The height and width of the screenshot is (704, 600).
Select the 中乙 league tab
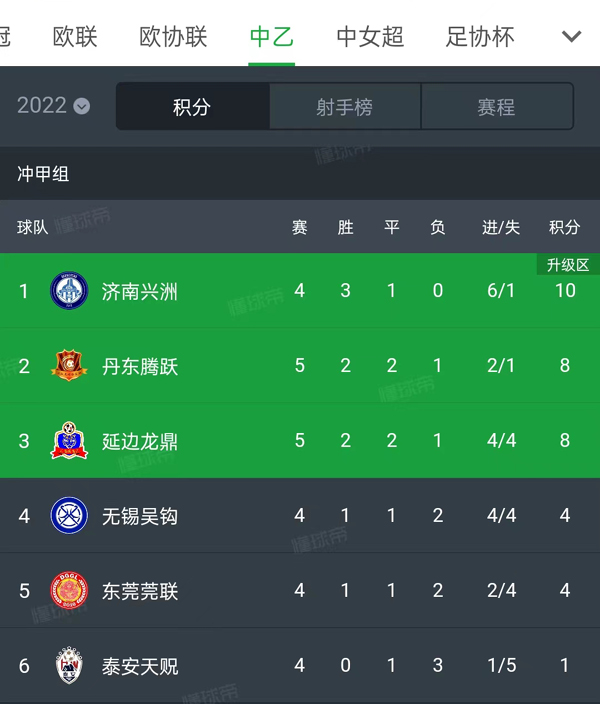[x=271, y=37]
